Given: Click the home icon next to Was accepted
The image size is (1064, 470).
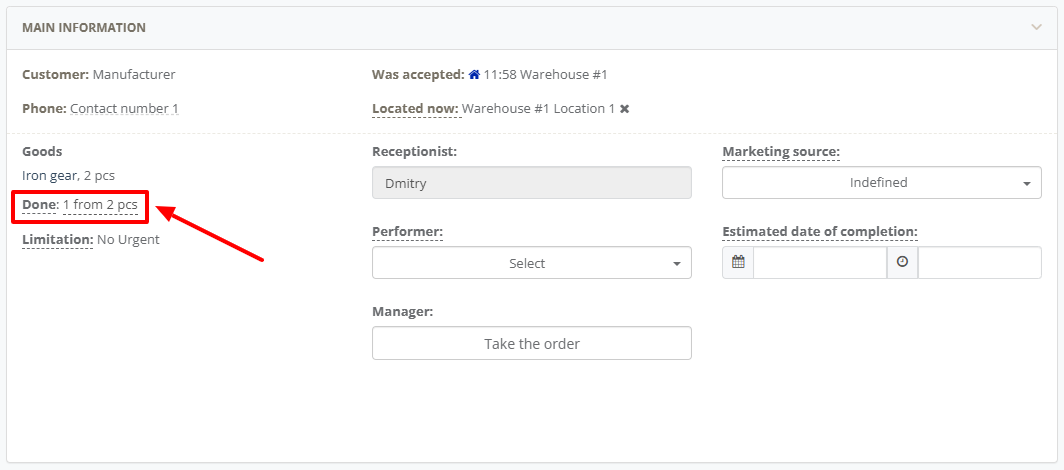Looking at the screenshot, I should [x=474, y=75].
